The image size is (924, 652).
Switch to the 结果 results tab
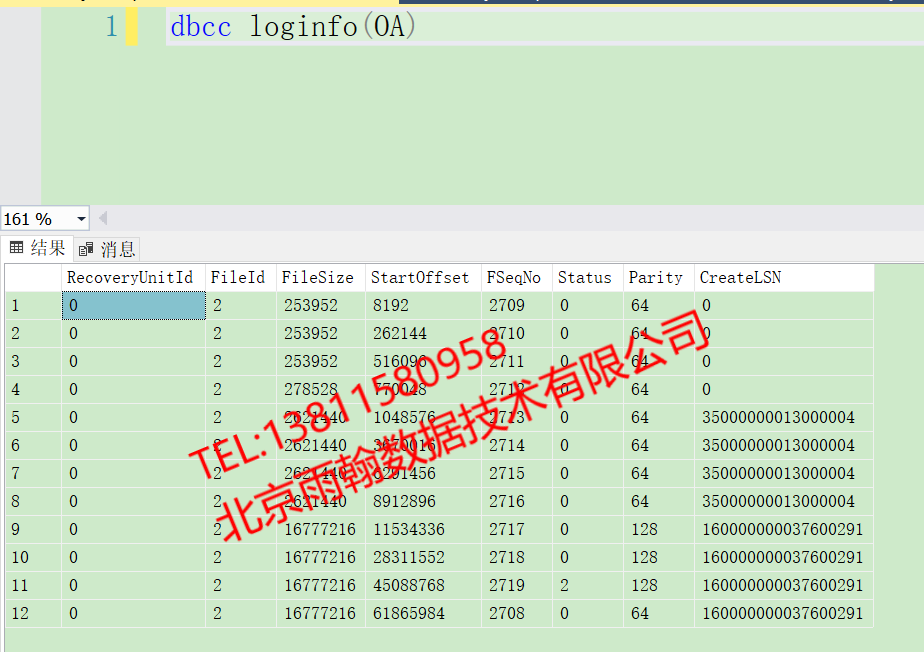click(x=37, y=248)
